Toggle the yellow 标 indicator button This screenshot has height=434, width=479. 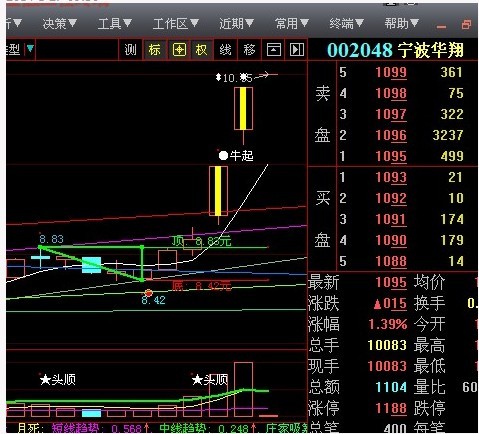155,50
